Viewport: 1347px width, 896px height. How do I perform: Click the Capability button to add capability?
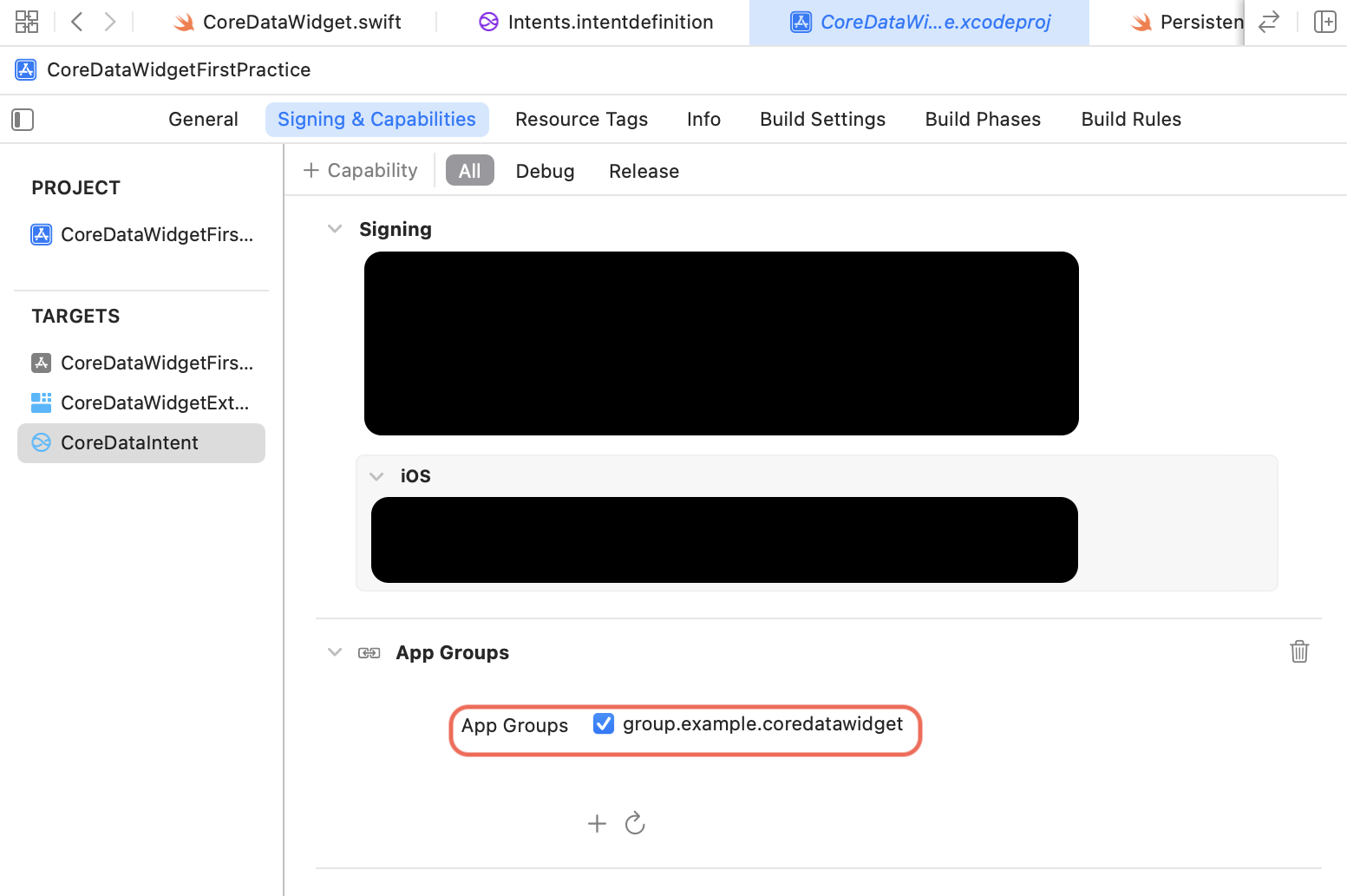[360, 170]
